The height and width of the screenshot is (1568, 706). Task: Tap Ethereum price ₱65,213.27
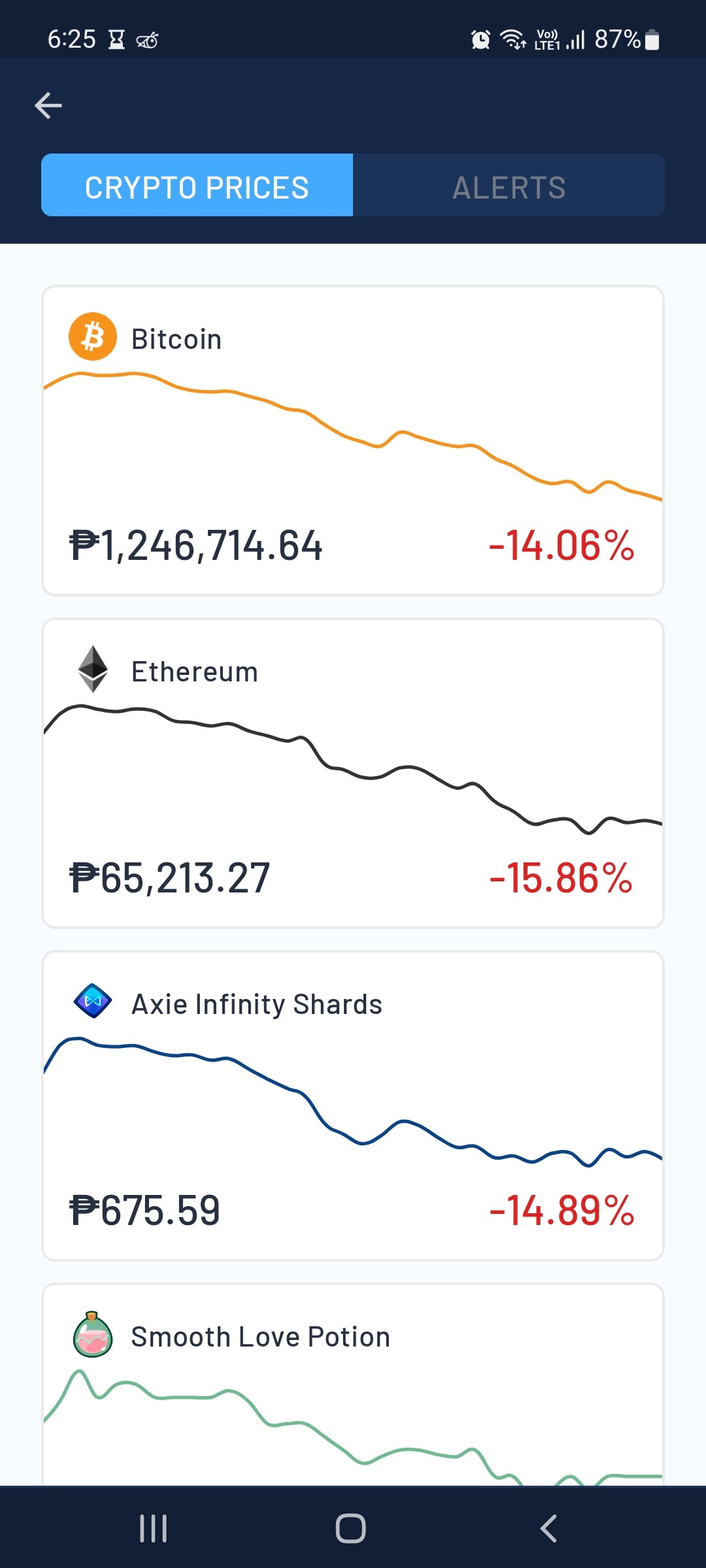tap(169, 878)
